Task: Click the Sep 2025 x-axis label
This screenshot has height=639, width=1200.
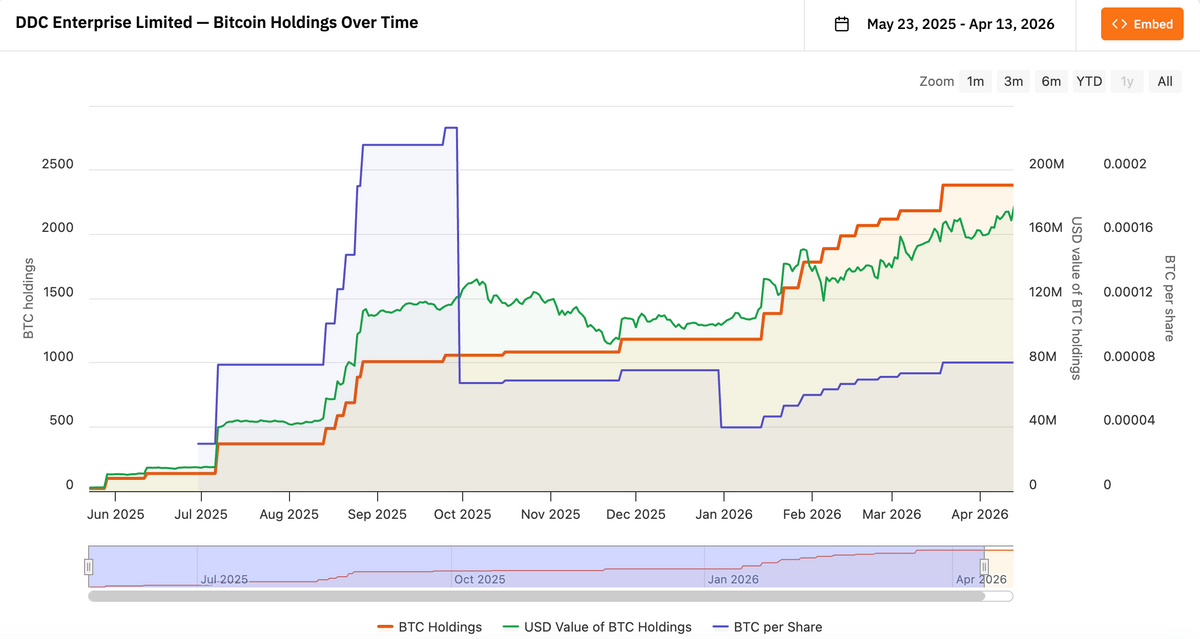Action: point(377,514)
